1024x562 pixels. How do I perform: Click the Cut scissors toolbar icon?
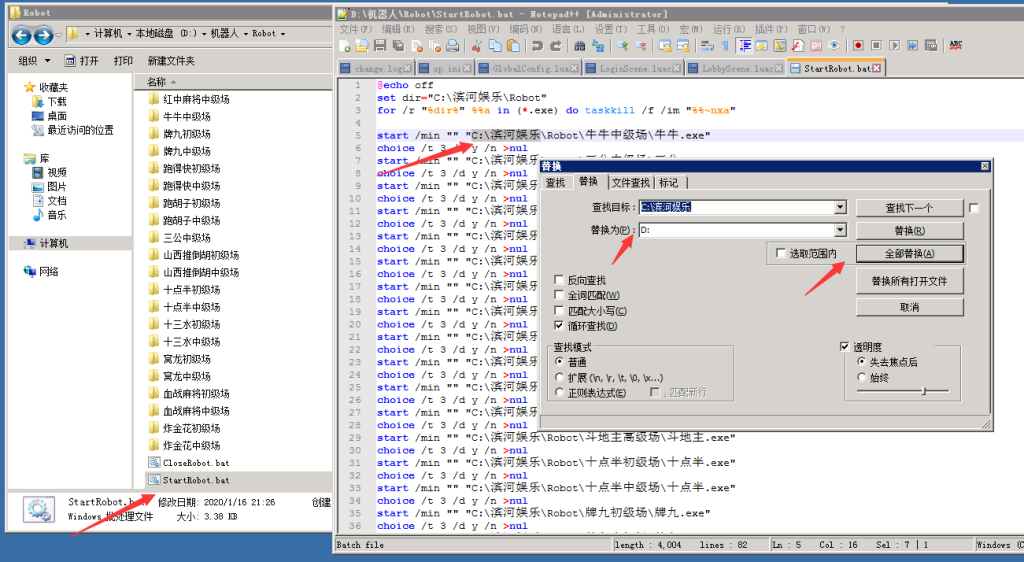click(475, 46)
